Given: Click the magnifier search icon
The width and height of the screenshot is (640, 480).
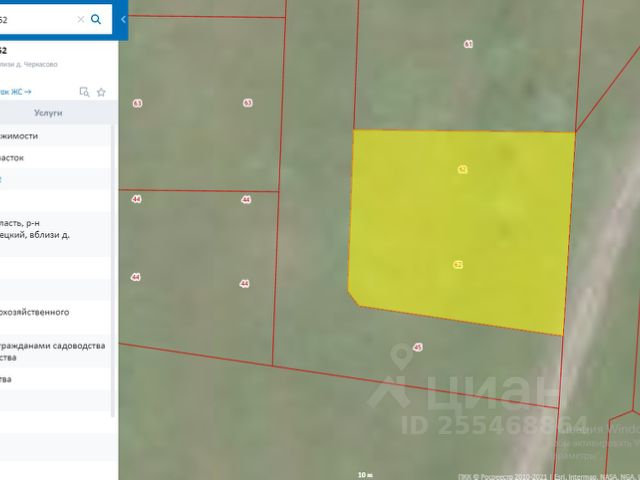Looking at the screenshot, I should 96,19.
